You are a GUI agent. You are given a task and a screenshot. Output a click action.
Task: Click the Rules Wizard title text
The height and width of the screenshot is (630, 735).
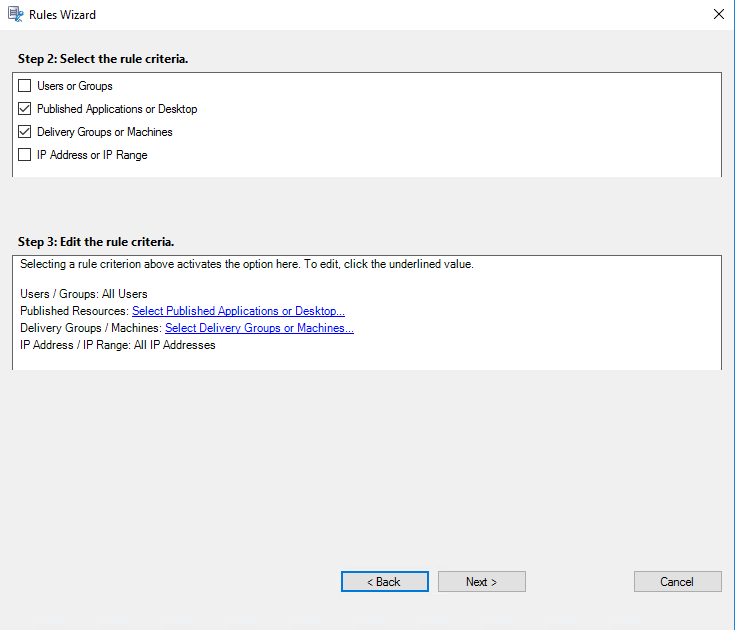tap(62, 15)
